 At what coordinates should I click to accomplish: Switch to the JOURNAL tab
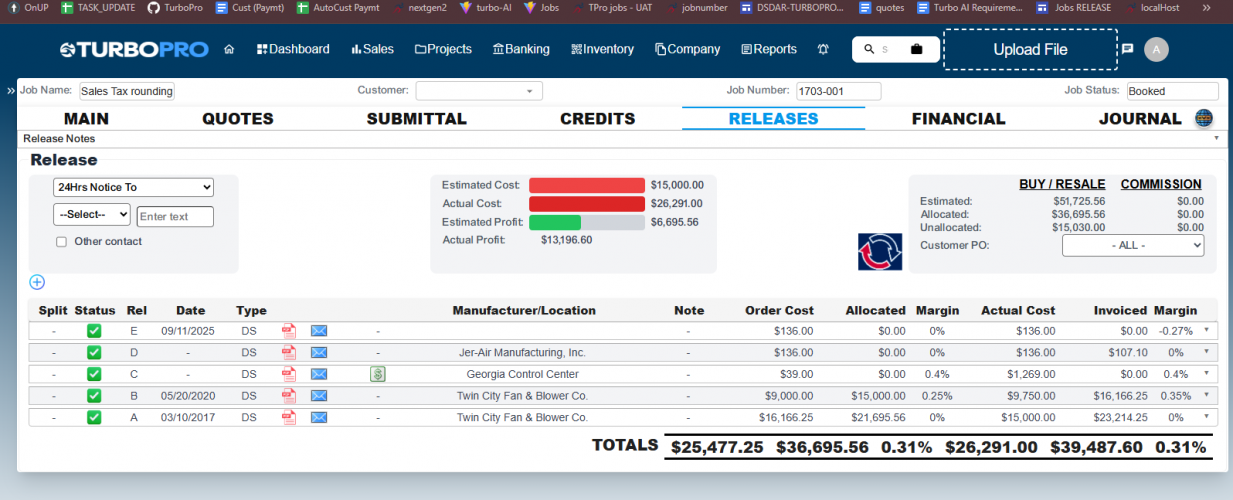click(1140, 119)
